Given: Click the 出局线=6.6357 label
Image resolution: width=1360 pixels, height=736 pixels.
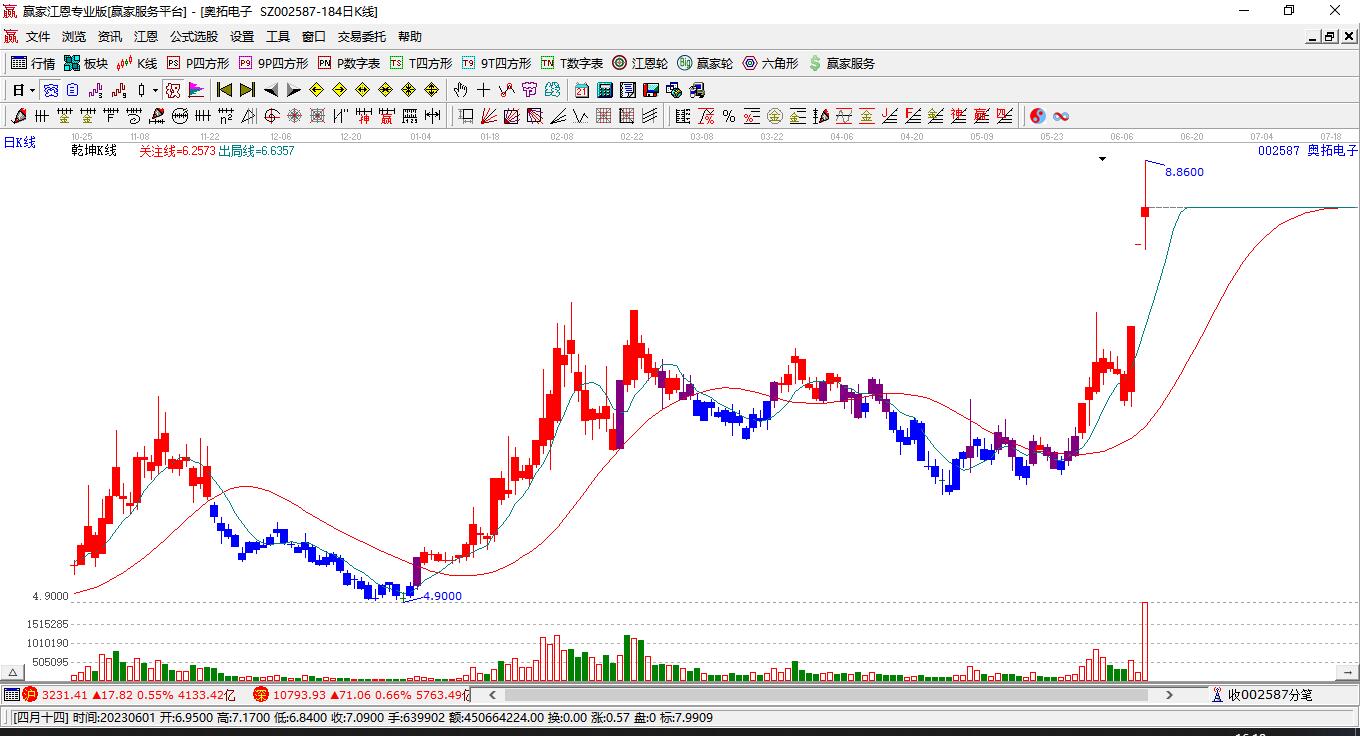Looking at the screenshot, I should (x=256, y=151).
